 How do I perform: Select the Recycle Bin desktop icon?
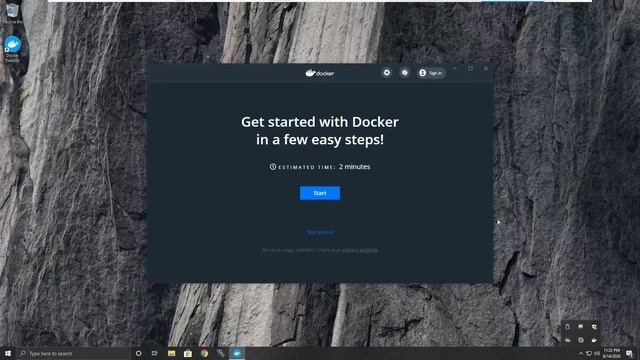point(12,13)
